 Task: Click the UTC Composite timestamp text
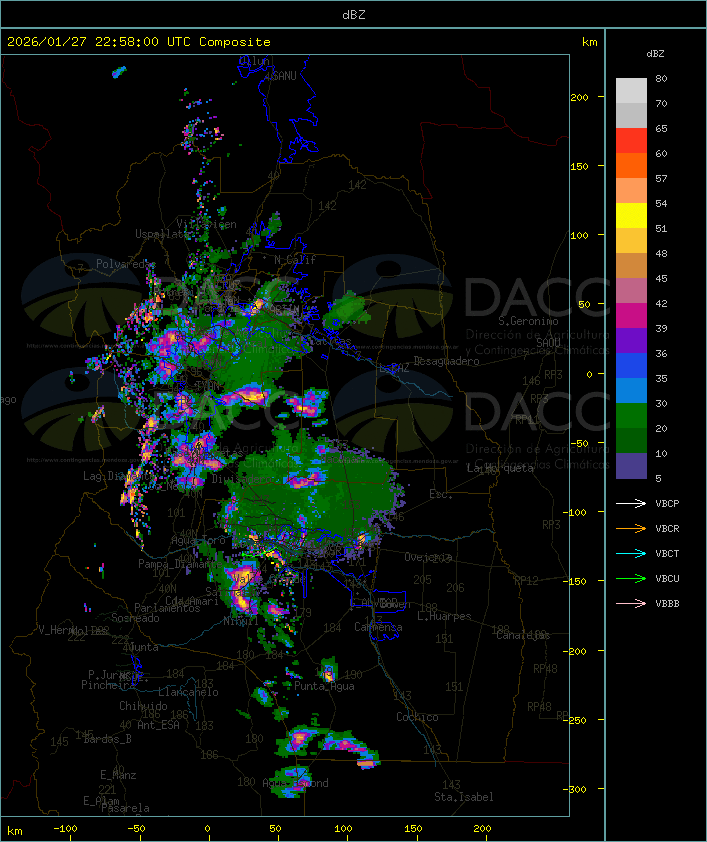tap(139, 42)
